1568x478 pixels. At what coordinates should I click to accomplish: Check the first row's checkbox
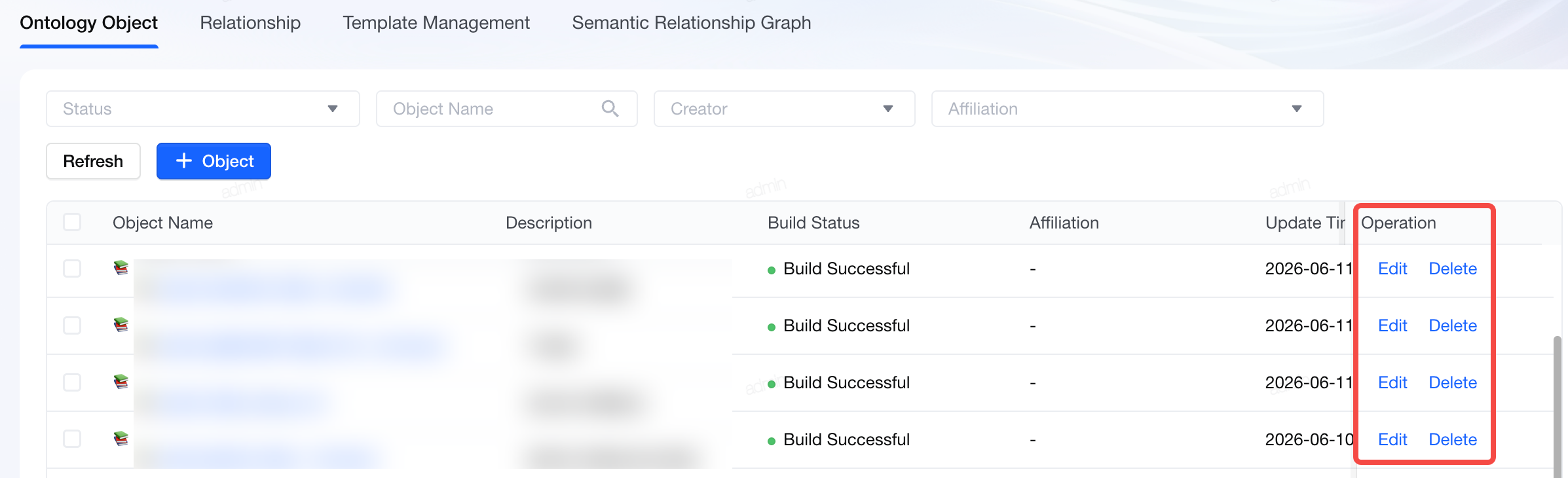(72, 268)
